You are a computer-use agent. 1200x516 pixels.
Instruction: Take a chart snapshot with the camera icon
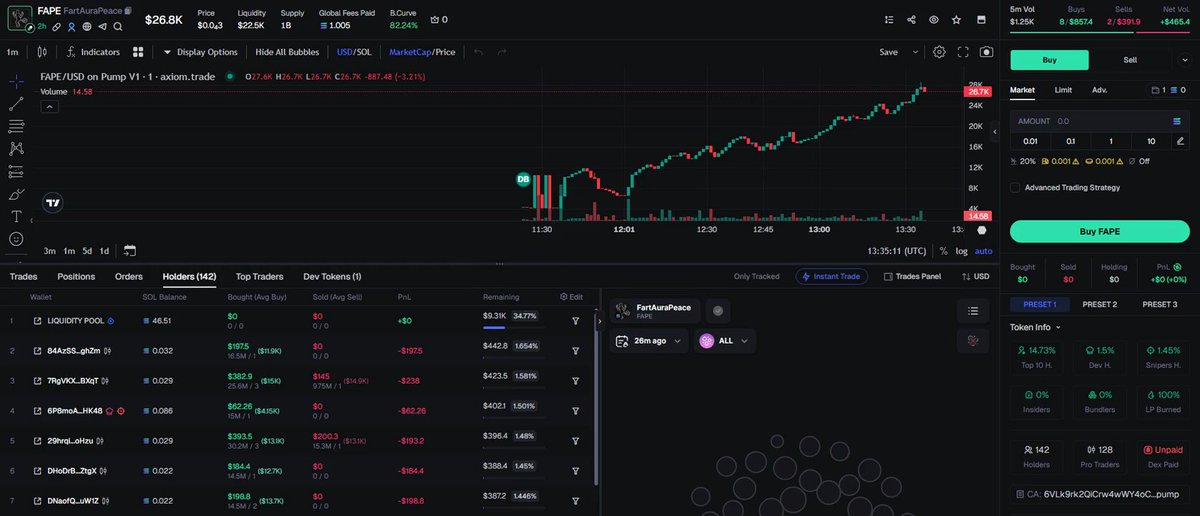click(x=987, y=52)
